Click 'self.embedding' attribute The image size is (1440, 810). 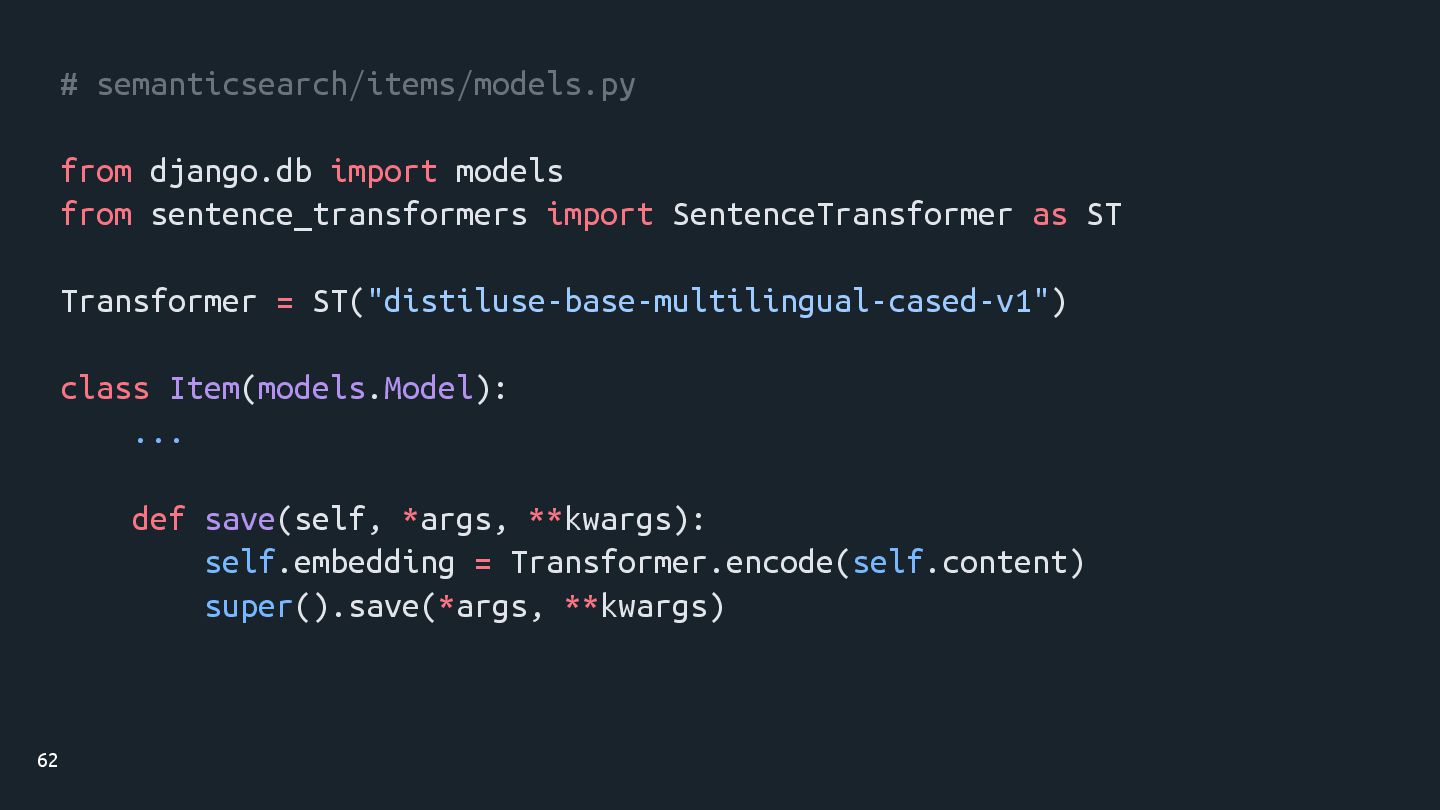tap(330, 563)
